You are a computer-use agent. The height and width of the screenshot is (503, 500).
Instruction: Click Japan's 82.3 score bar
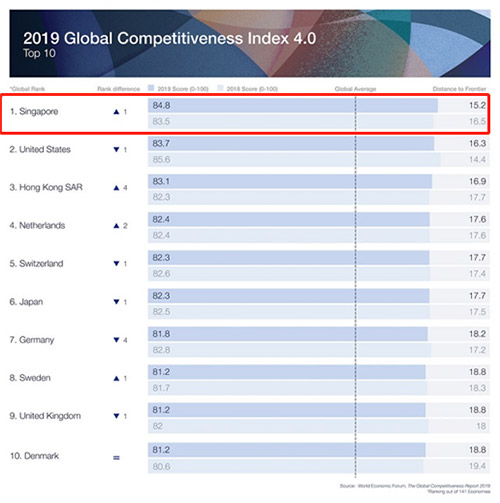(x=289, y=296)
